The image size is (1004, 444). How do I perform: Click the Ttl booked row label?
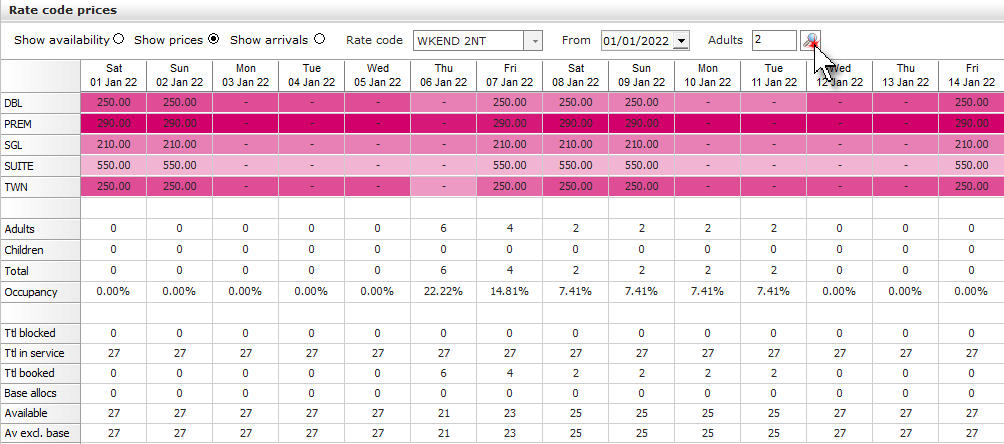[40, 373]
